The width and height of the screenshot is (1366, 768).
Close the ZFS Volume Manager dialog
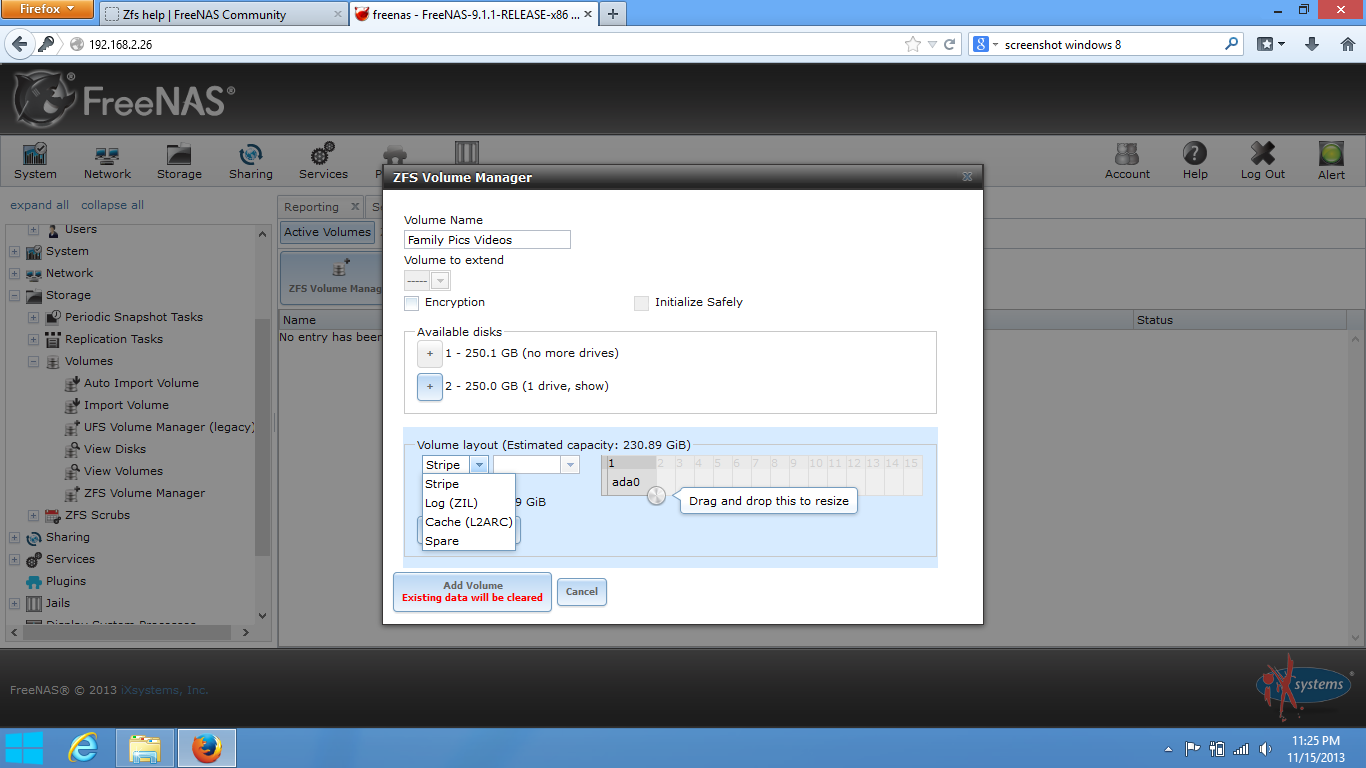(967, 177)
